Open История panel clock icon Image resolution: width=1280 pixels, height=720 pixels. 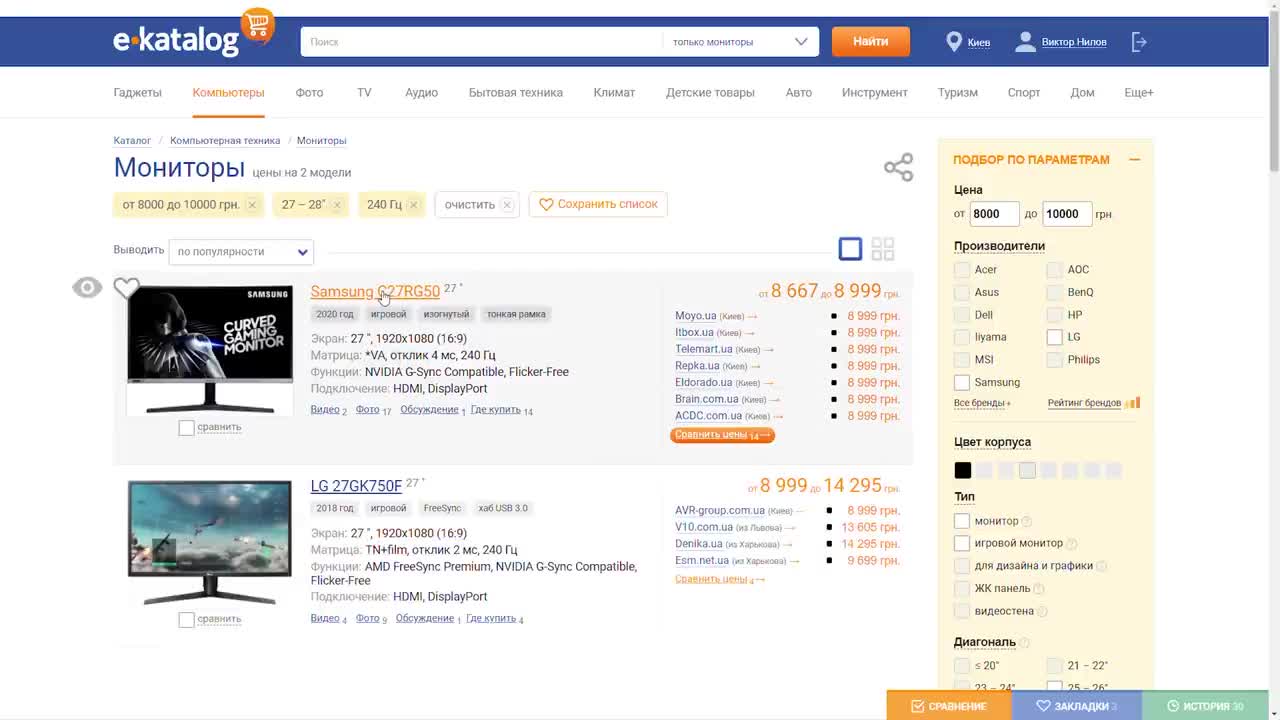pyautogui.click(x=1174, y=706)
